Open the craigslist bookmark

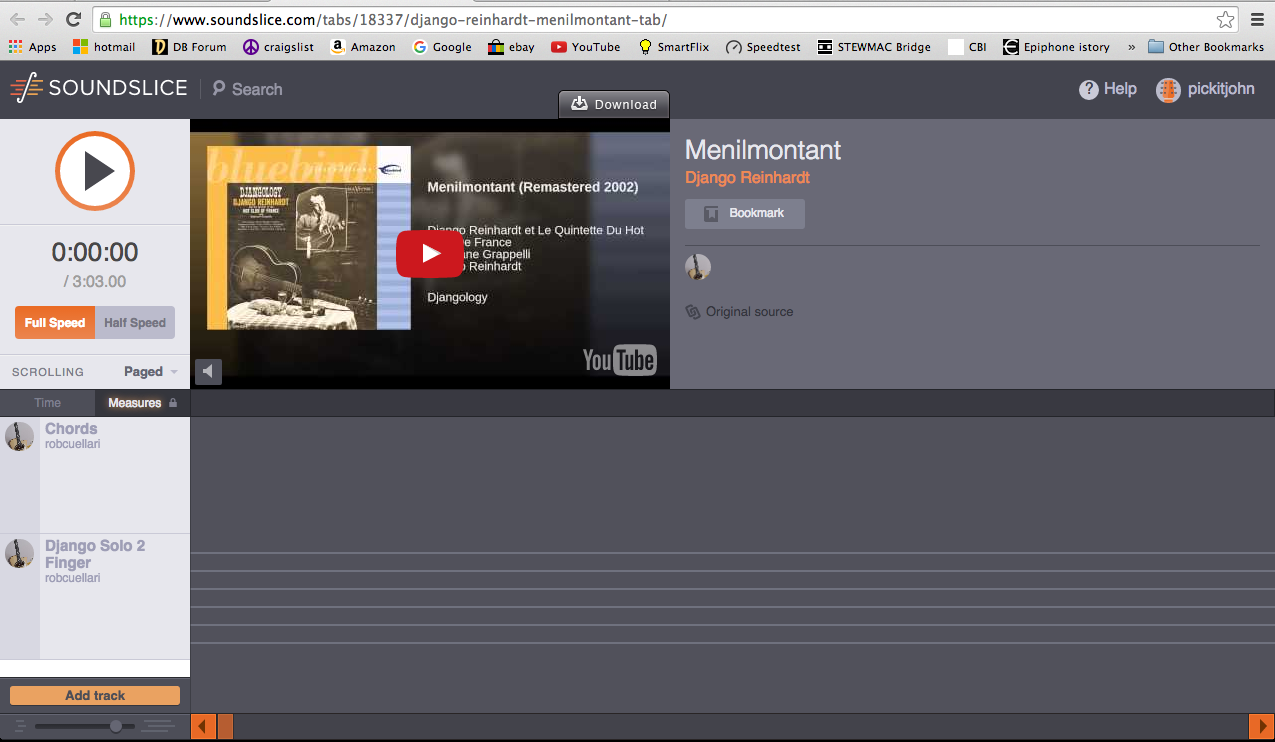pos(279,47)
